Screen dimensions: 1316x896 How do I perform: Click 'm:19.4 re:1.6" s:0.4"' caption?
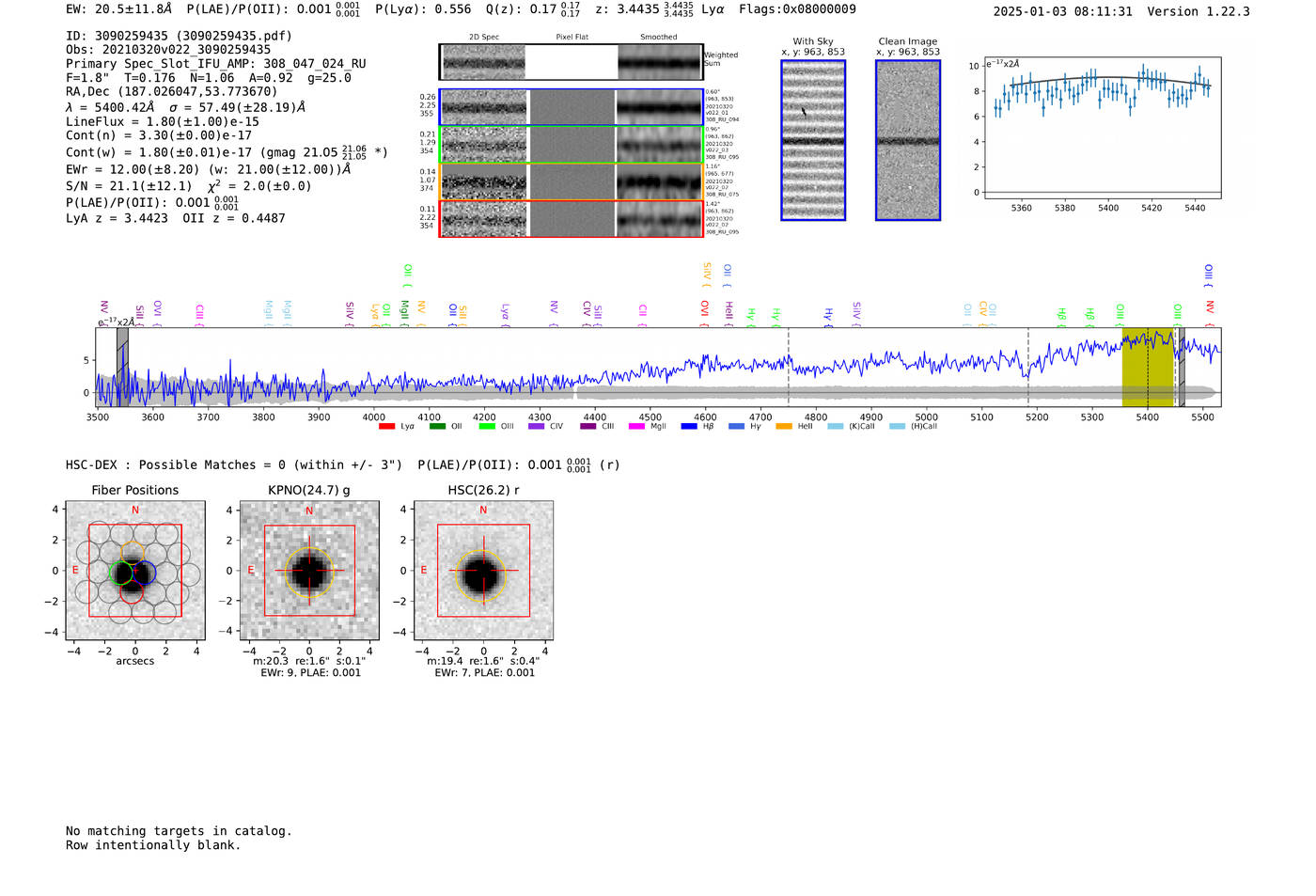click(x=483, y=661)
